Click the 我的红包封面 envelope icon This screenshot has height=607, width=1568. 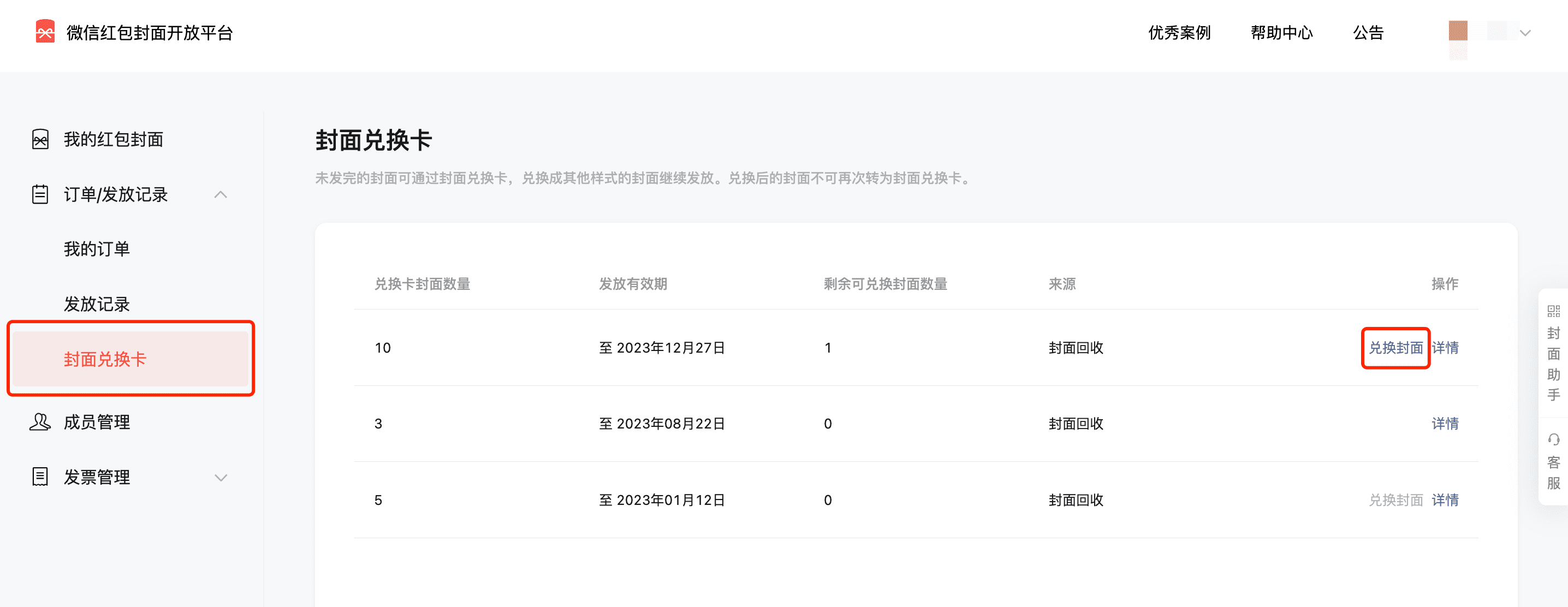pyautogui.click(x=40, y=139)
